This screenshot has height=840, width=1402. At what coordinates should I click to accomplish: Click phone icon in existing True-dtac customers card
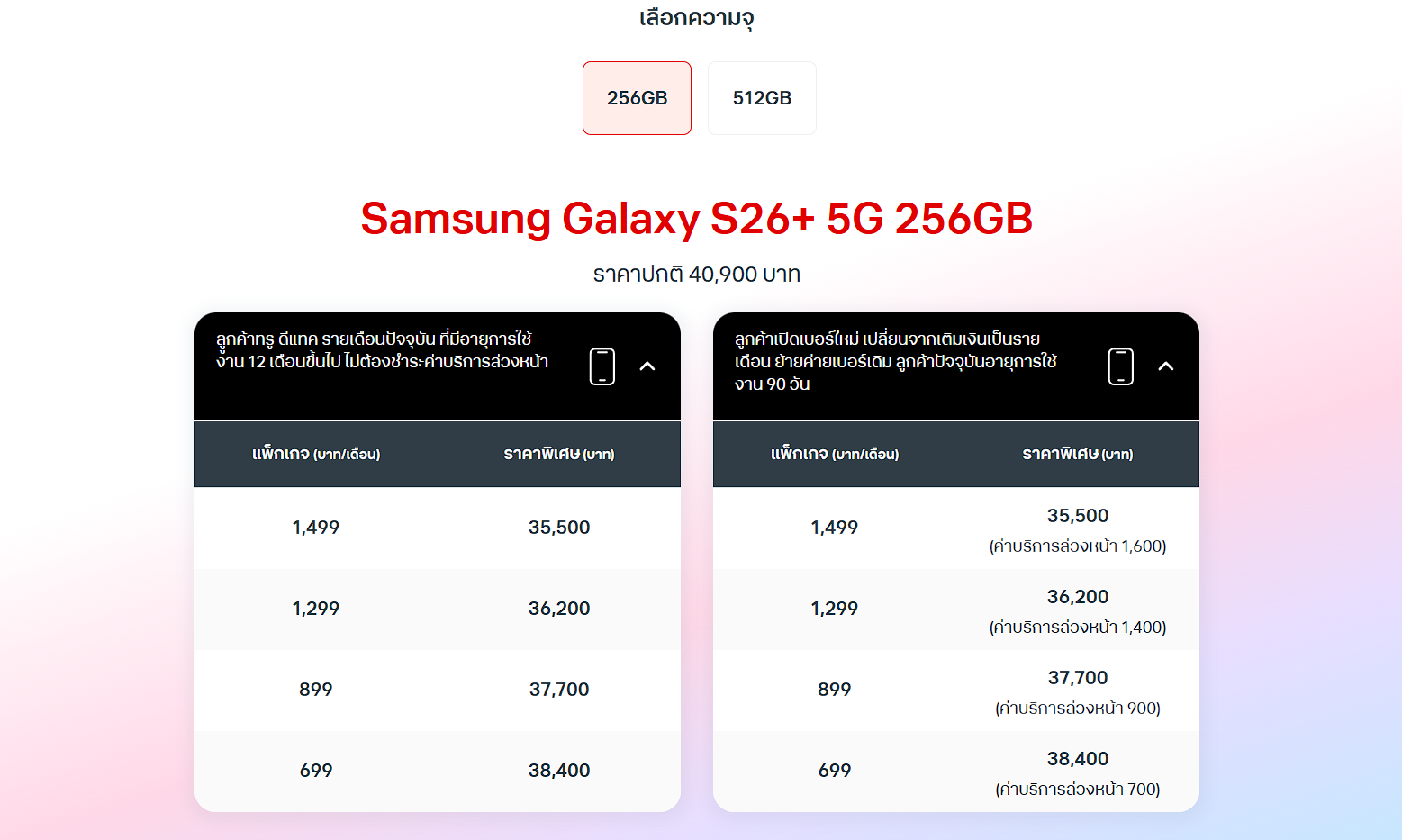[x=602, y=366]
